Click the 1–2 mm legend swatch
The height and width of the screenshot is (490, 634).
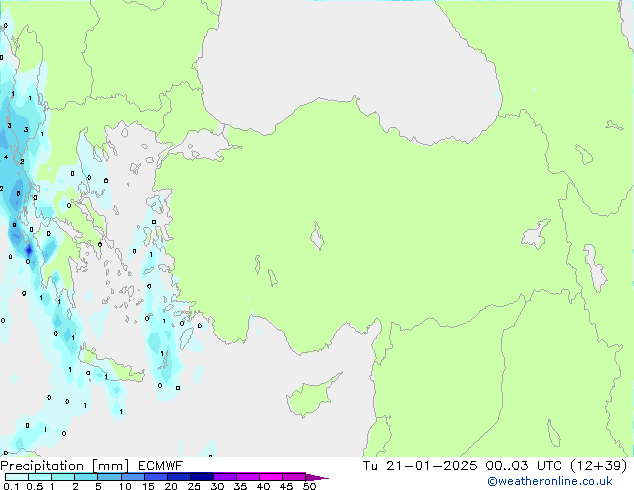[x=63, y=477]
